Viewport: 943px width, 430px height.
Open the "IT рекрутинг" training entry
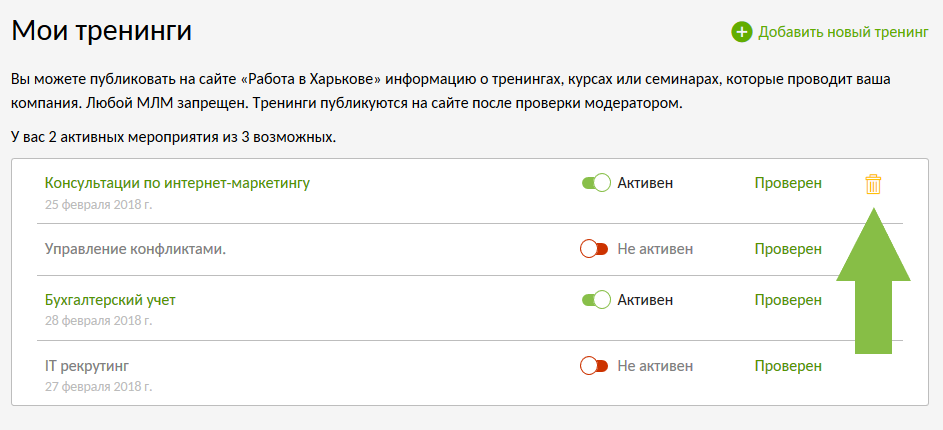(87, 365)
